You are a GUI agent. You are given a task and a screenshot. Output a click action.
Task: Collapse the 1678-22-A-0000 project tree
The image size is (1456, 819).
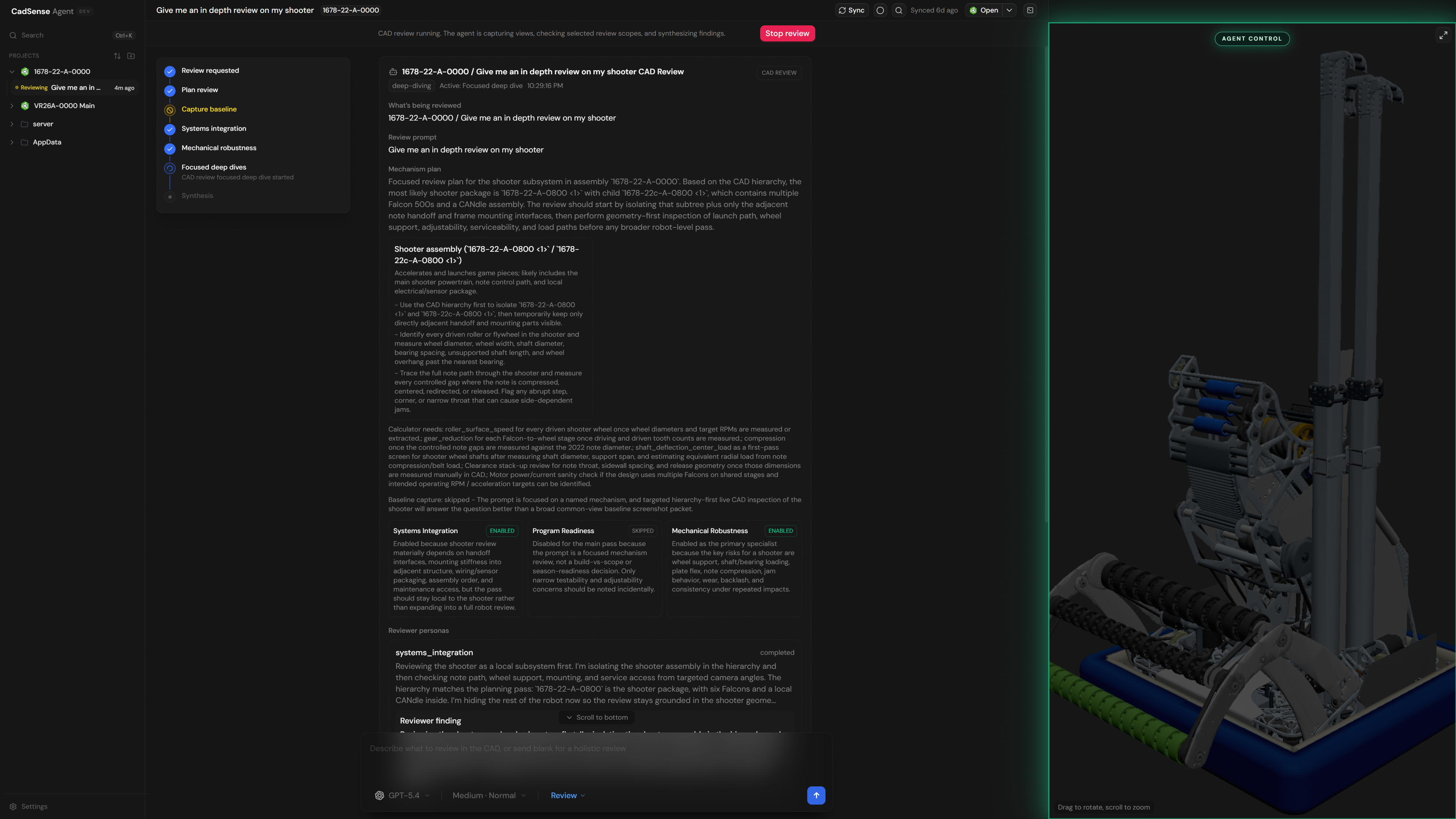12,72
